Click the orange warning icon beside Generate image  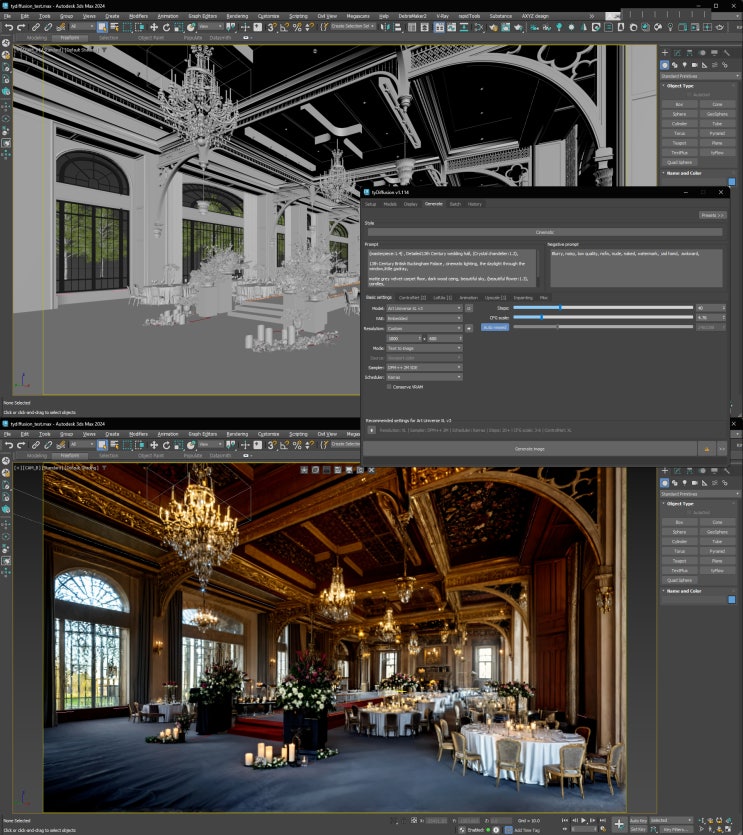pyautogui.click(x=707, y=449)
